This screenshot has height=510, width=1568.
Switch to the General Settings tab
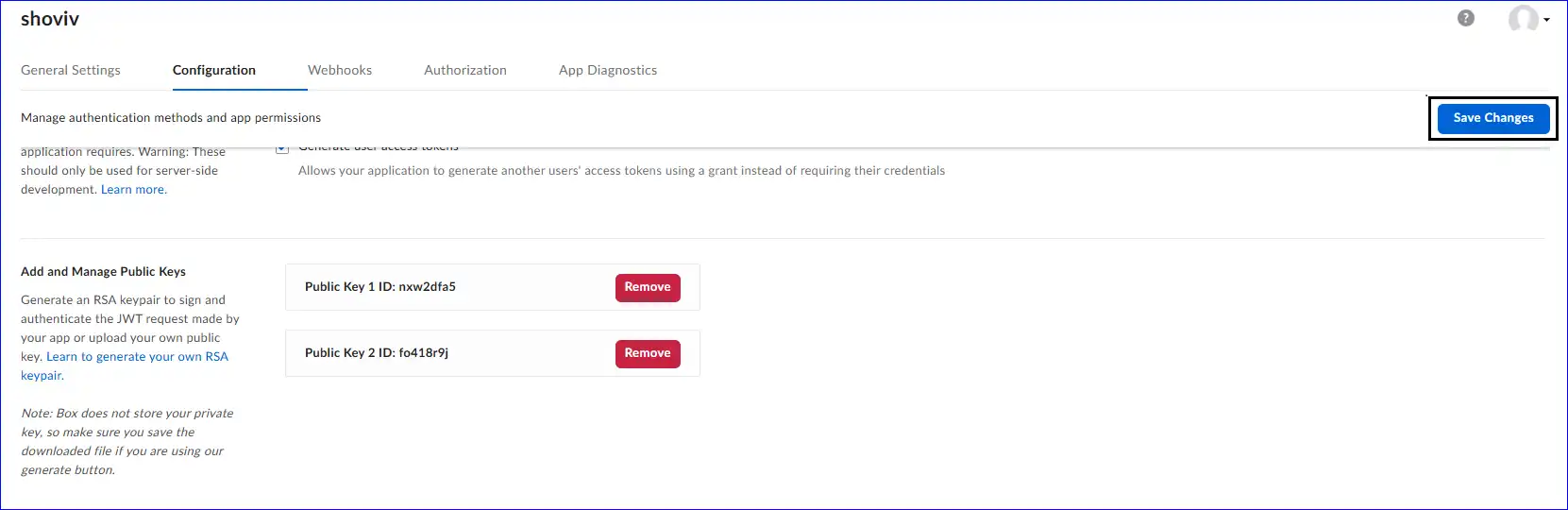click(x=71, y=70)
